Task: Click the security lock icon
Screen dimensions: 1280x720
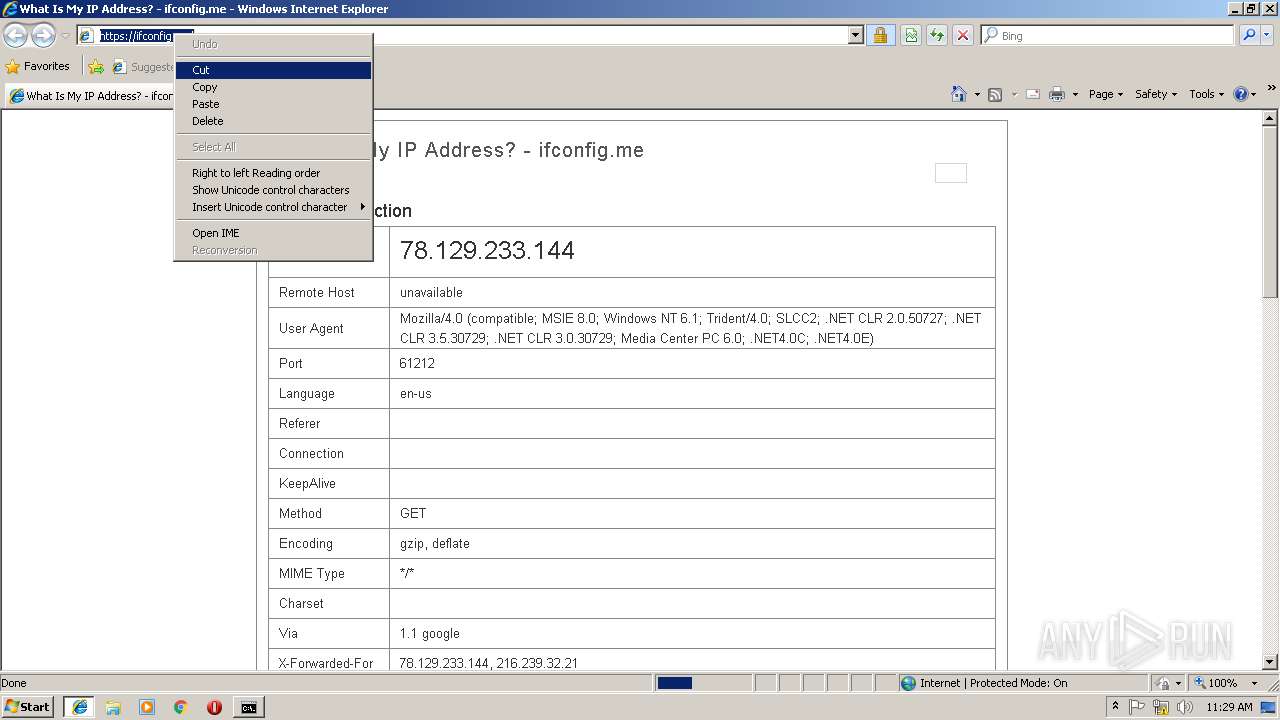Action: tap(880, 36)
